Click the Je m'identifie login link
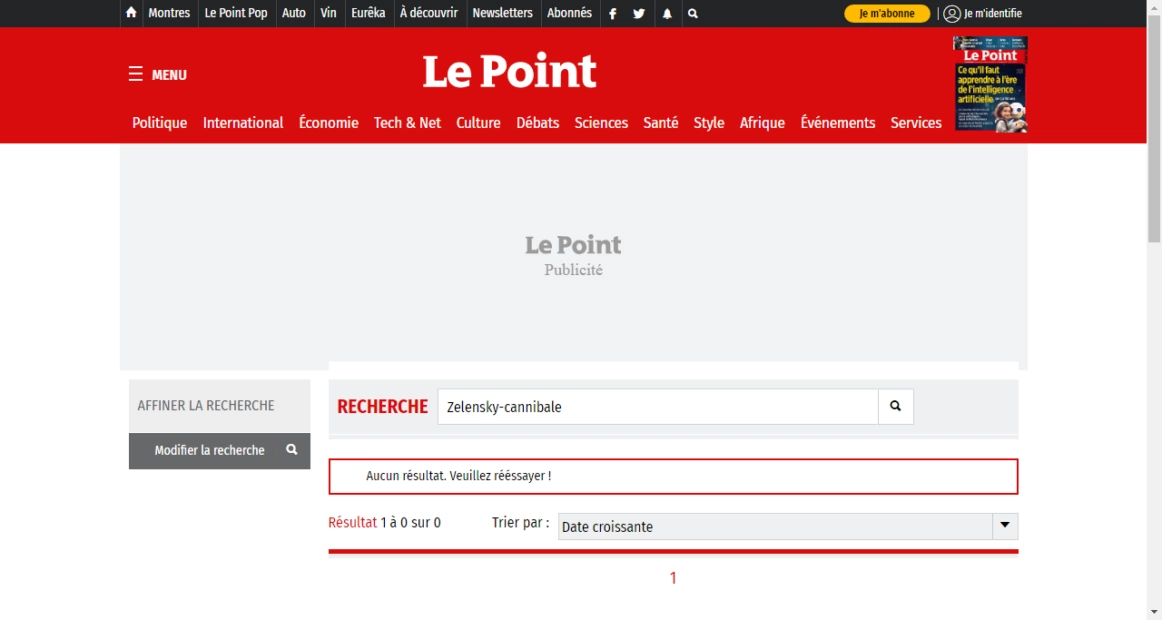This screenshot has width=1162, height=620. 992,13
